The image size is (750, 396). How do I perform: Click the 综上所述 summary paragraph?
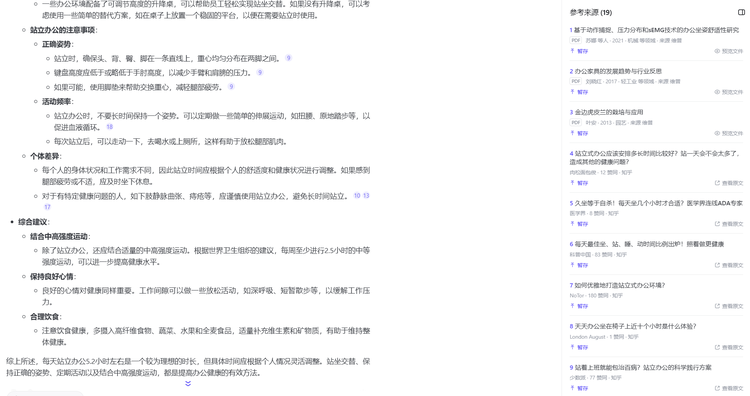tap(188, 367)
